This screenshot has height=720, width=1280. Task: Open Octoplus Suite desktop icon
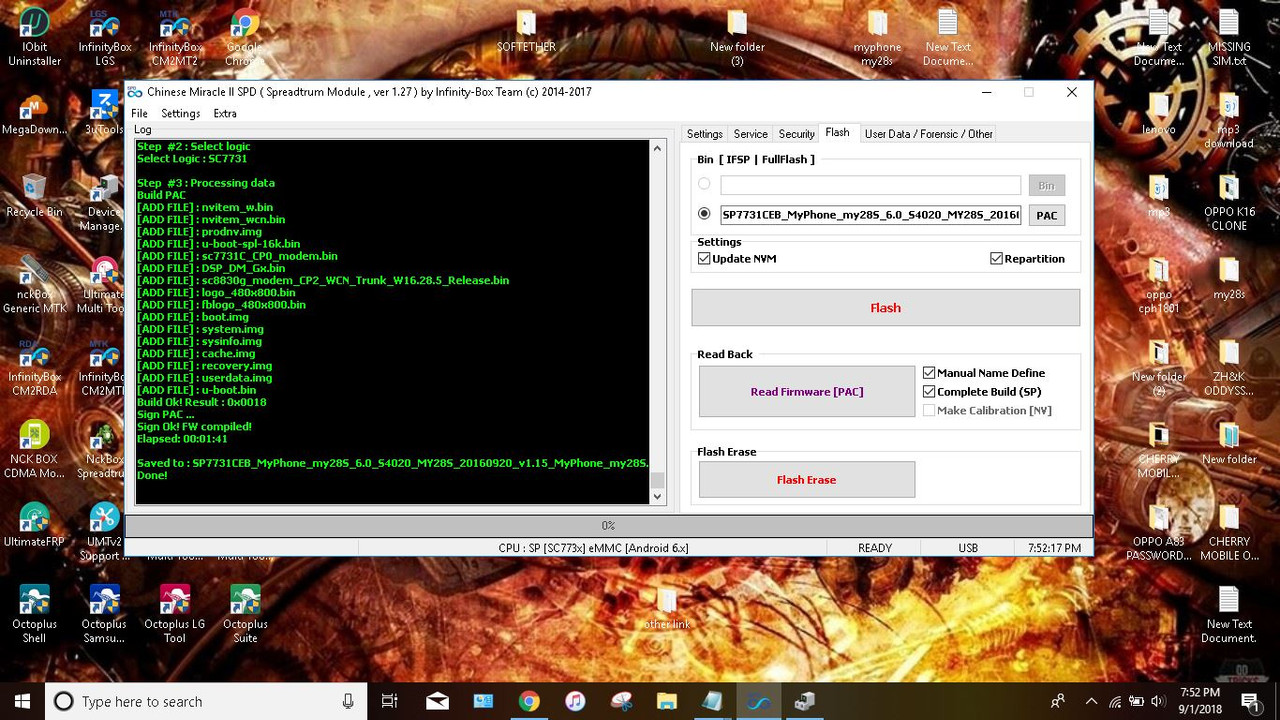pyautogui.click(x=245, y=614)
